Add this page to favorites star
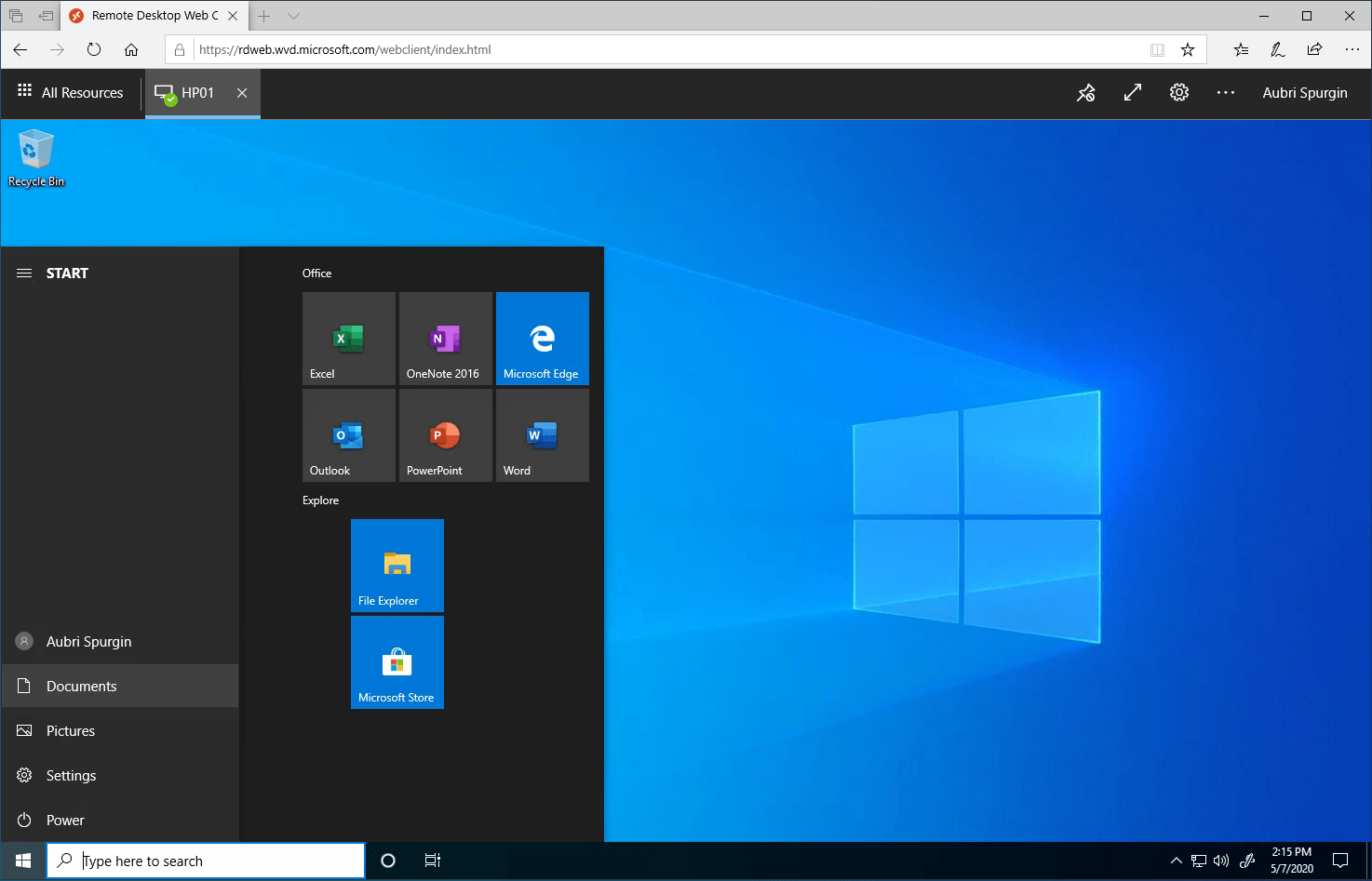The height and width of the screenshot is (881, 1372). click(x=1188, y=50)
